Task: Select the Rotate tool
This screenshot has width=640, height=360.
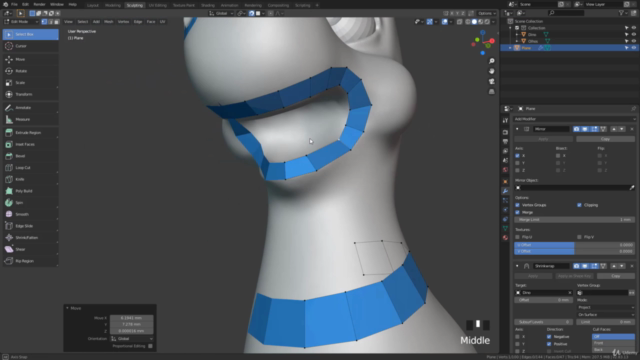Action: coord(31,71)
